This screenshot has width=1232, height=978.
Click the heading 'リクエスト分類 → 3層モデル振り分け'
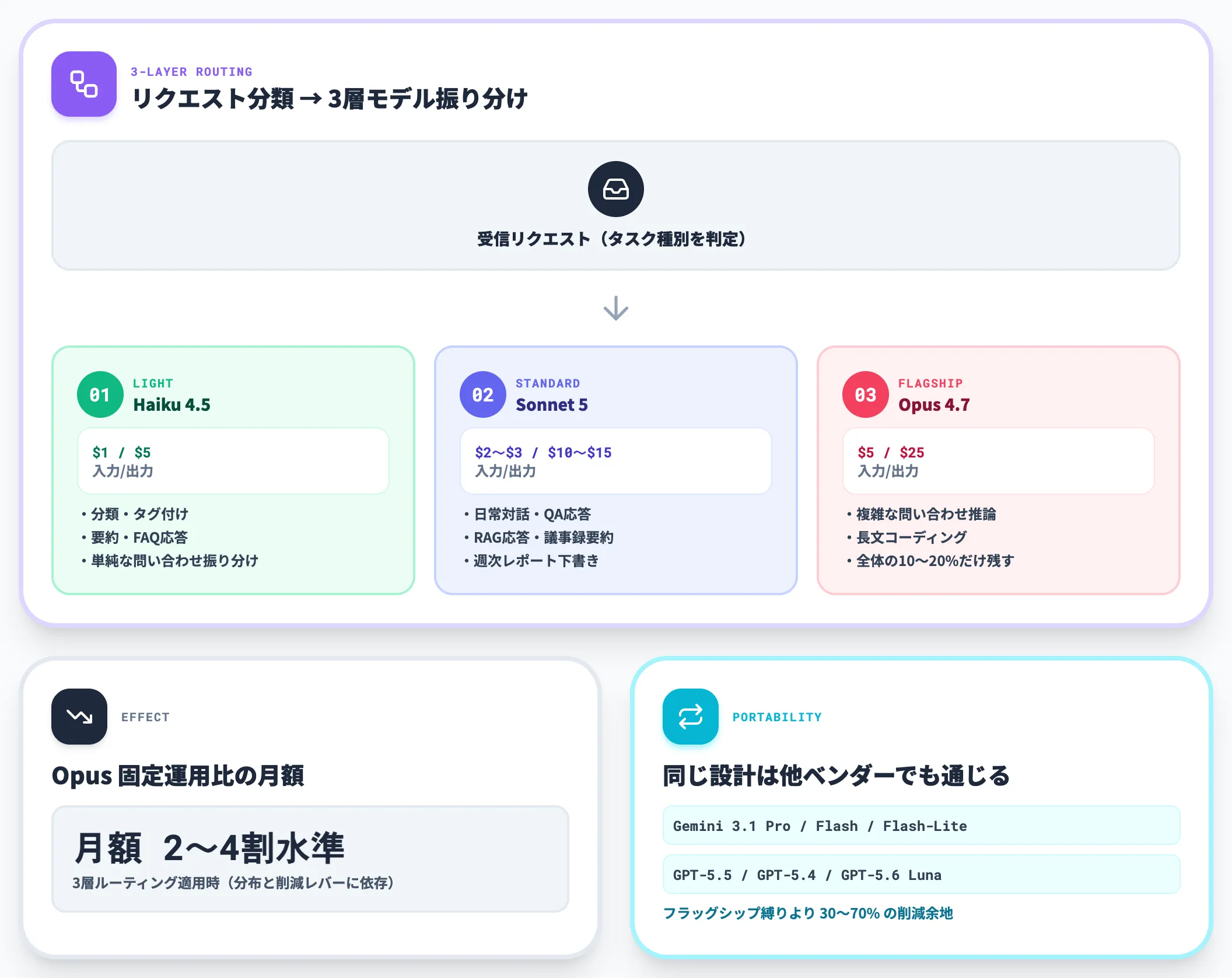(330, 98)
